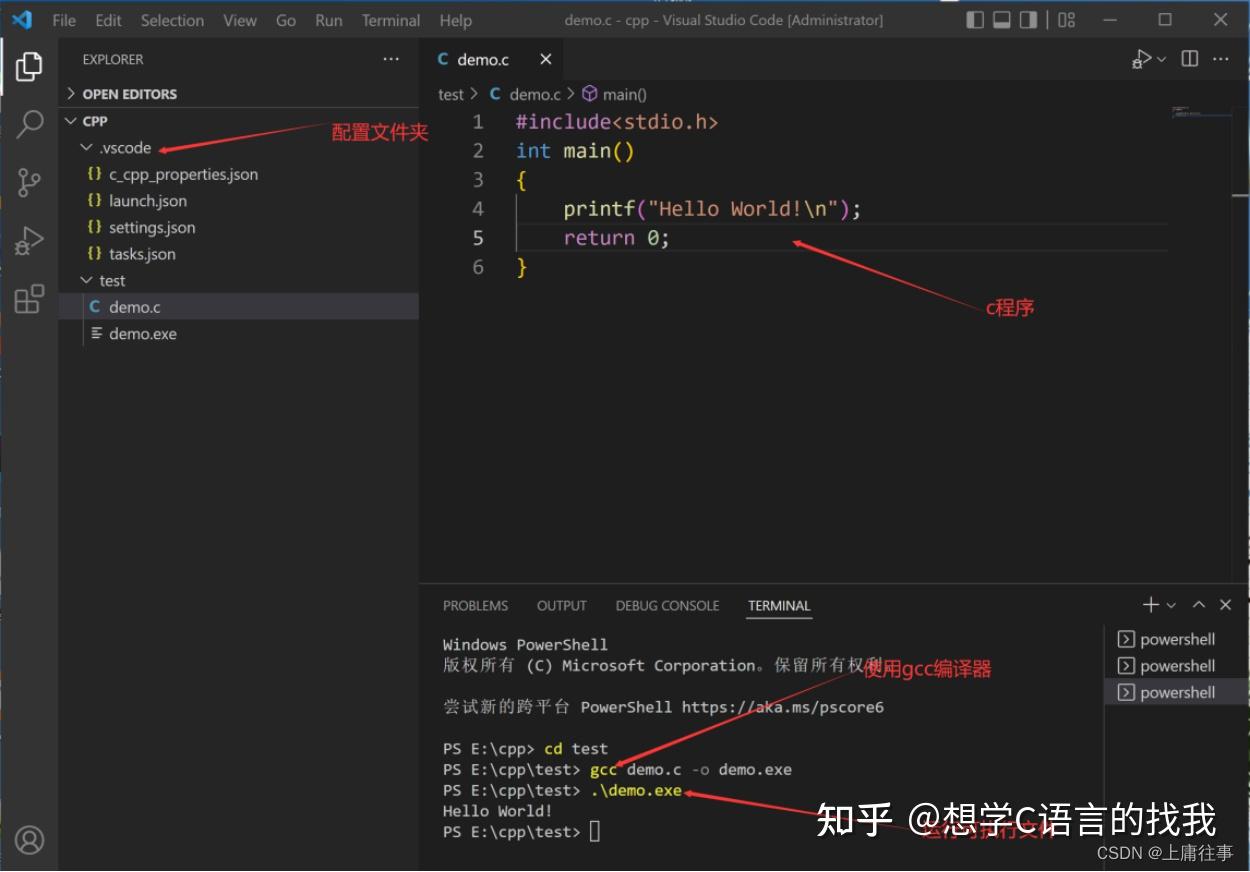Open the Source Control view

coord(28,182)
